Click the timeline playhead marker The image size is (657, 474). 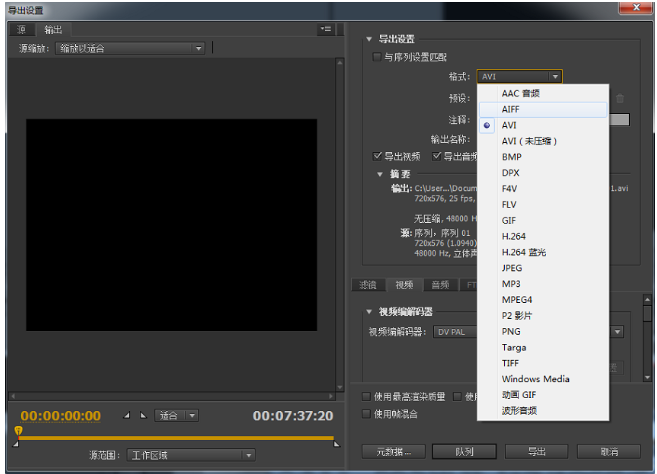click(x=17, y=431)
